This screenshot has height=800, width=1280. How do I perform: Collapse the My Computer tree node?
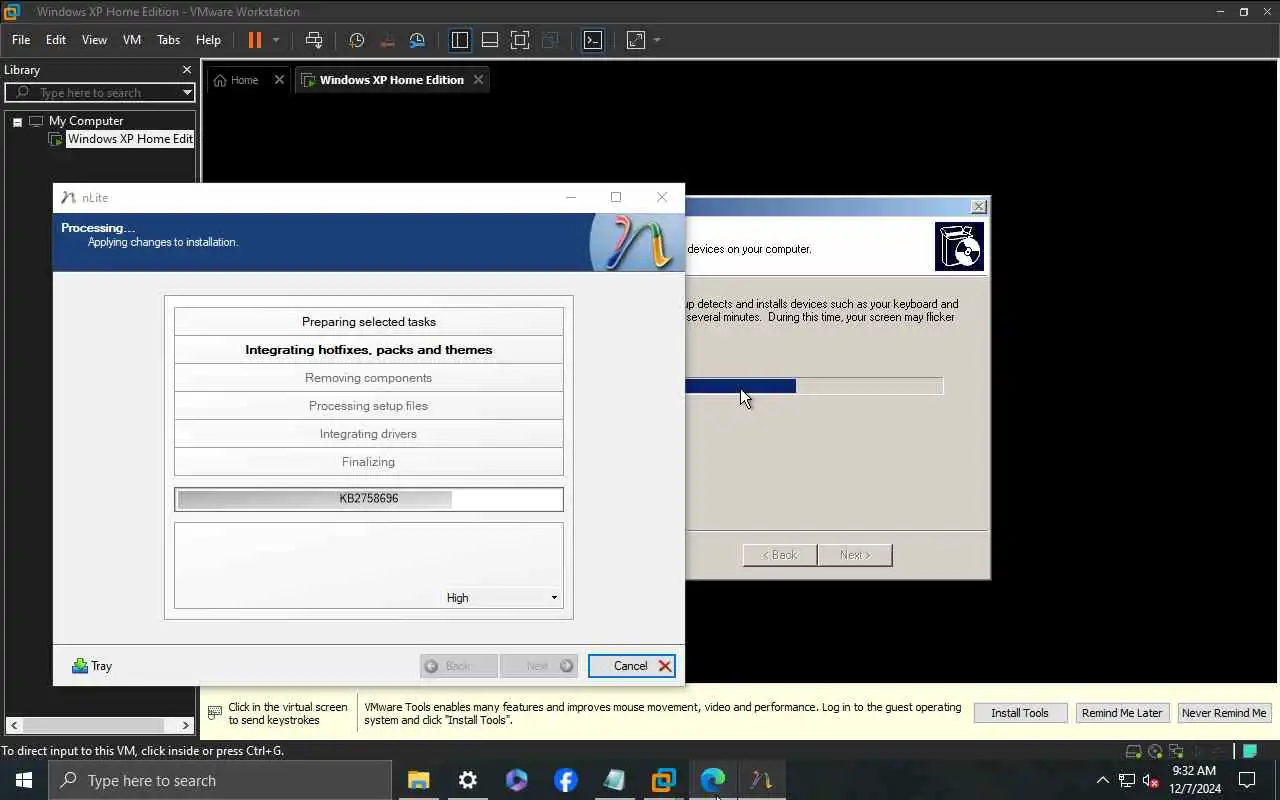[17, 121]
